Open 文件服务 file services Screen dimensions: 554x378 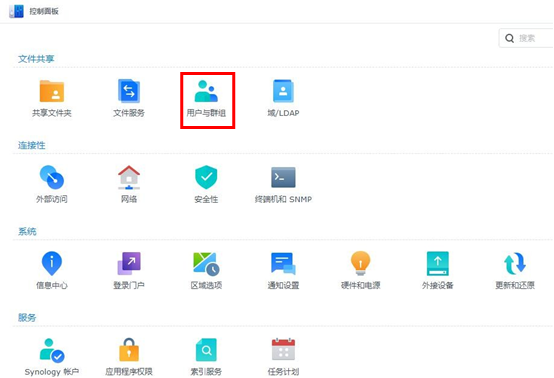129,91
